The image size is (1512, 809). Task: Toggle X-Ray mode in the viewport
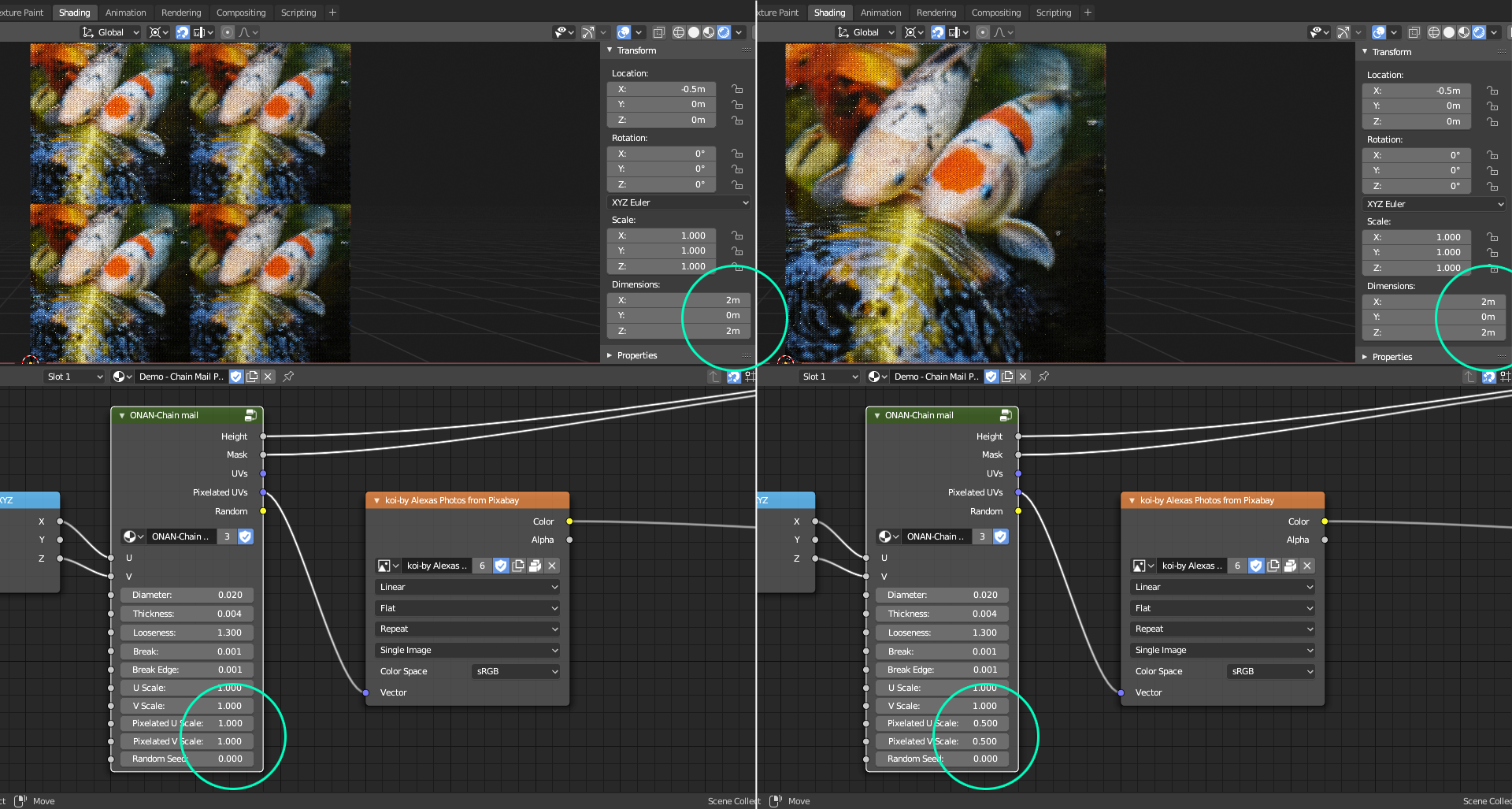[x=659, y=32]
